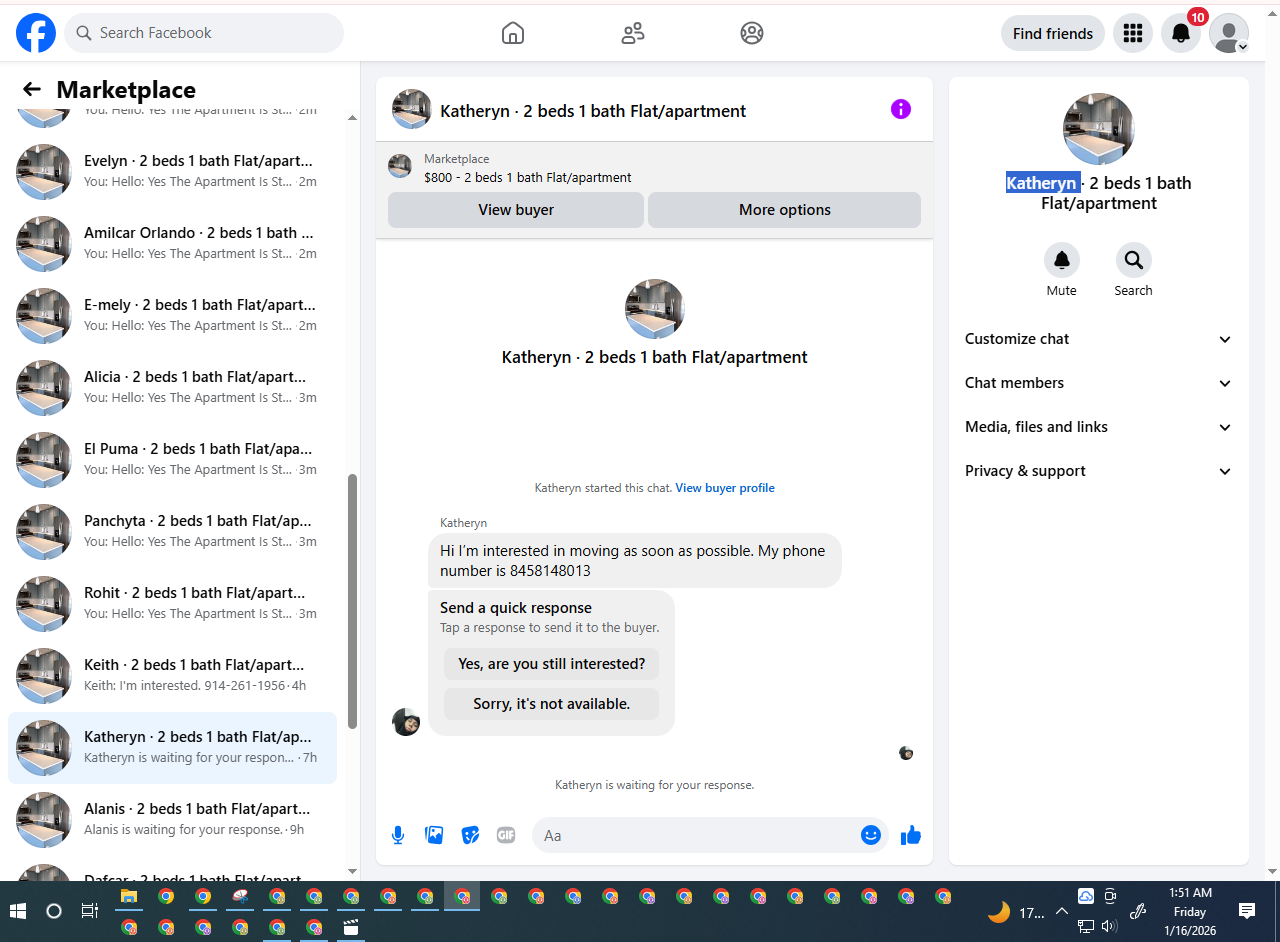Search in conversation magnifier icon

pyautogui.click(x=1134, y=260)
